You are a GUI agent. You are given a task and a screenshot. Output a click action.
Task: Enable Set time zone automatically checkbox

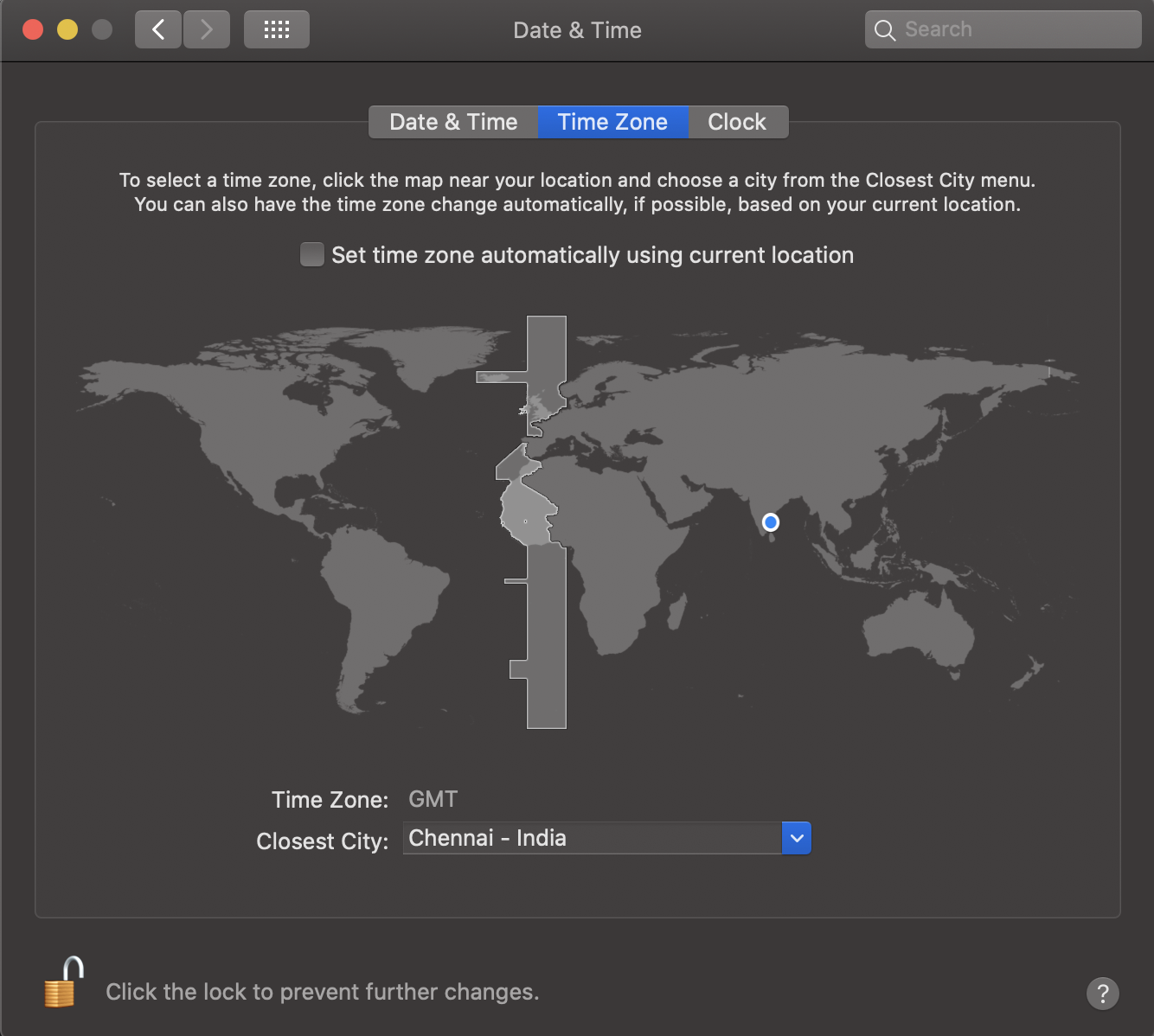pyautogui.click(x=311, y=254)
